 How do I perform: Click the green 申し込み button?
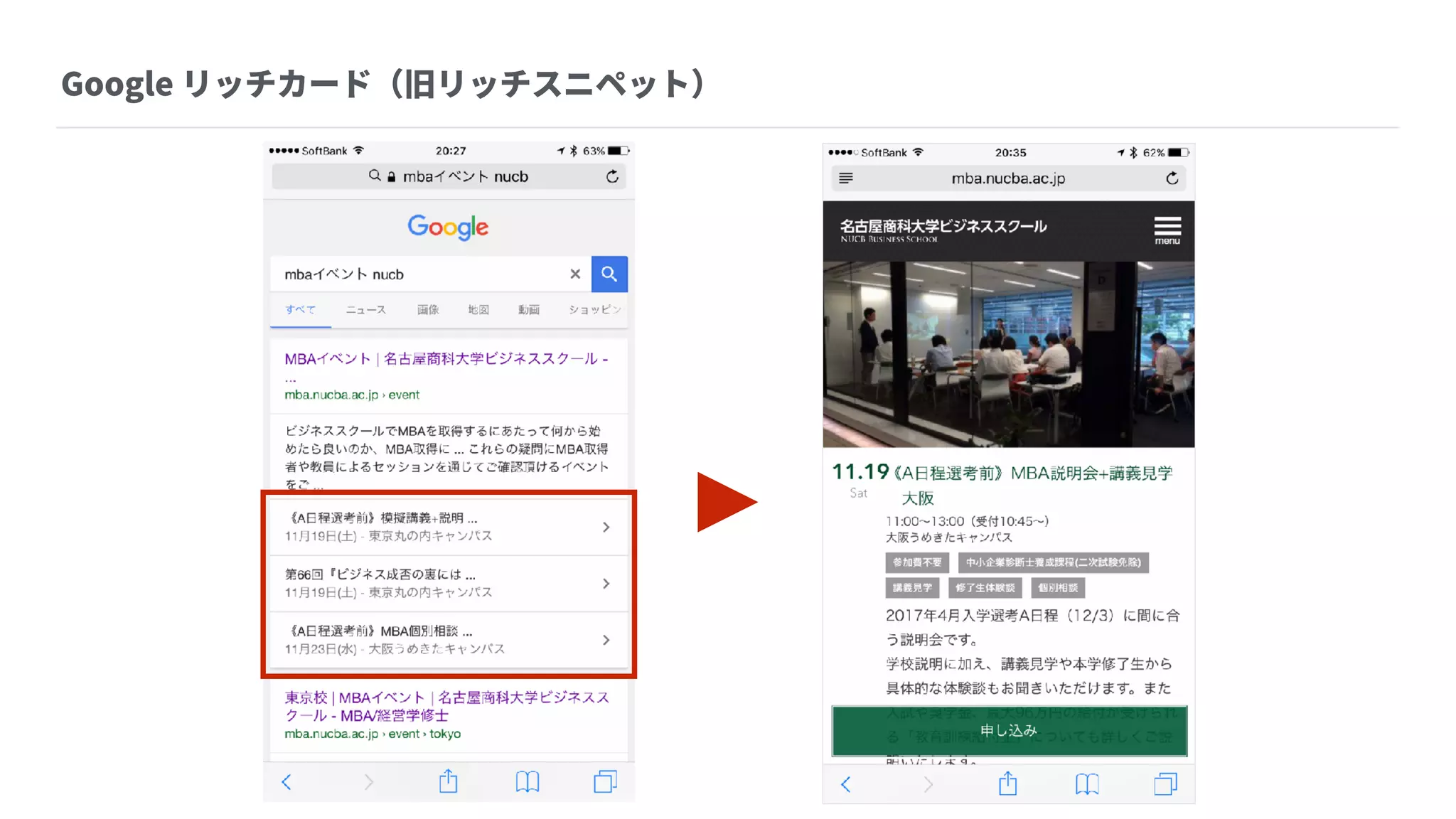click(1010, 731)
